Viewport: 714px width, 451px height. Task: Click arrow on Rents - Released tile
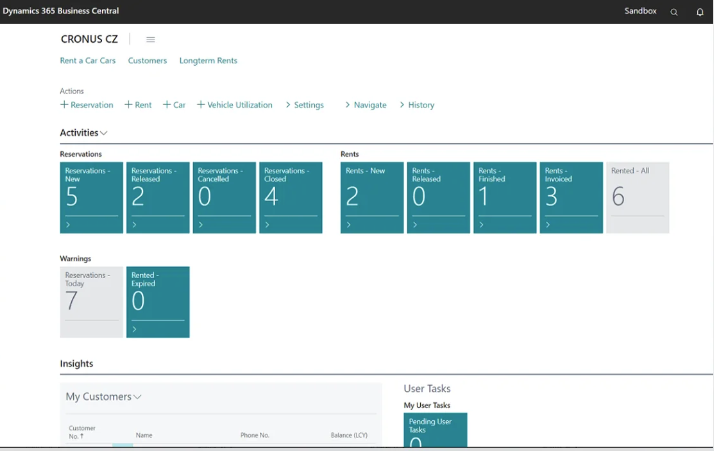coord(415,225)
